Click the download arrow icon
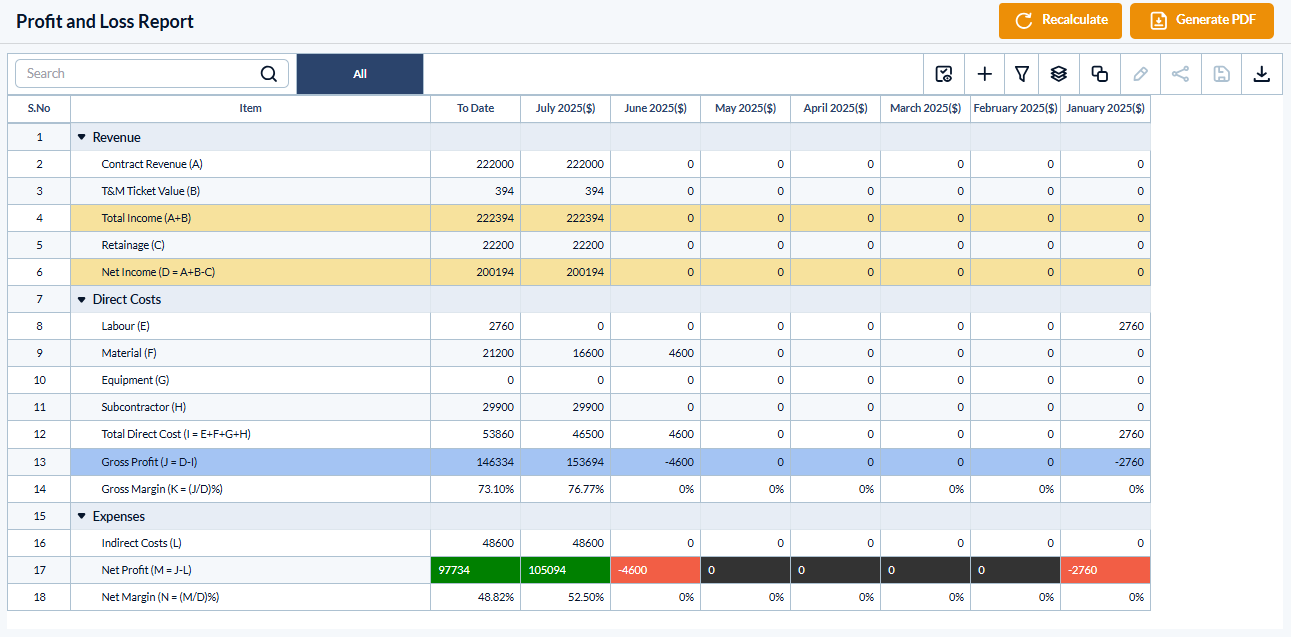The image size is (1291, 637). point(1261,74)
